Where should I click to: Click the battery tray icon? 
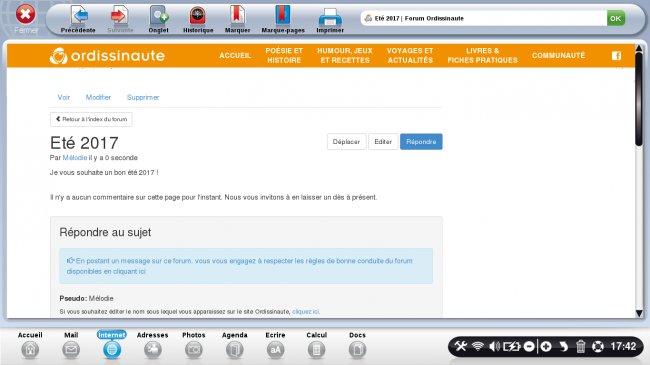pos(512,346)
